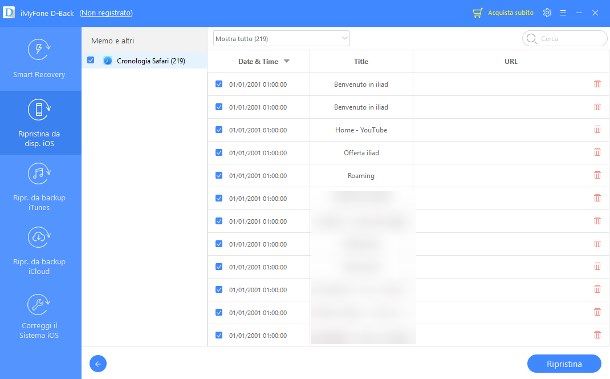Open the settings gear icon
This screenshot has width=610, height=379.
pos(547,13)
